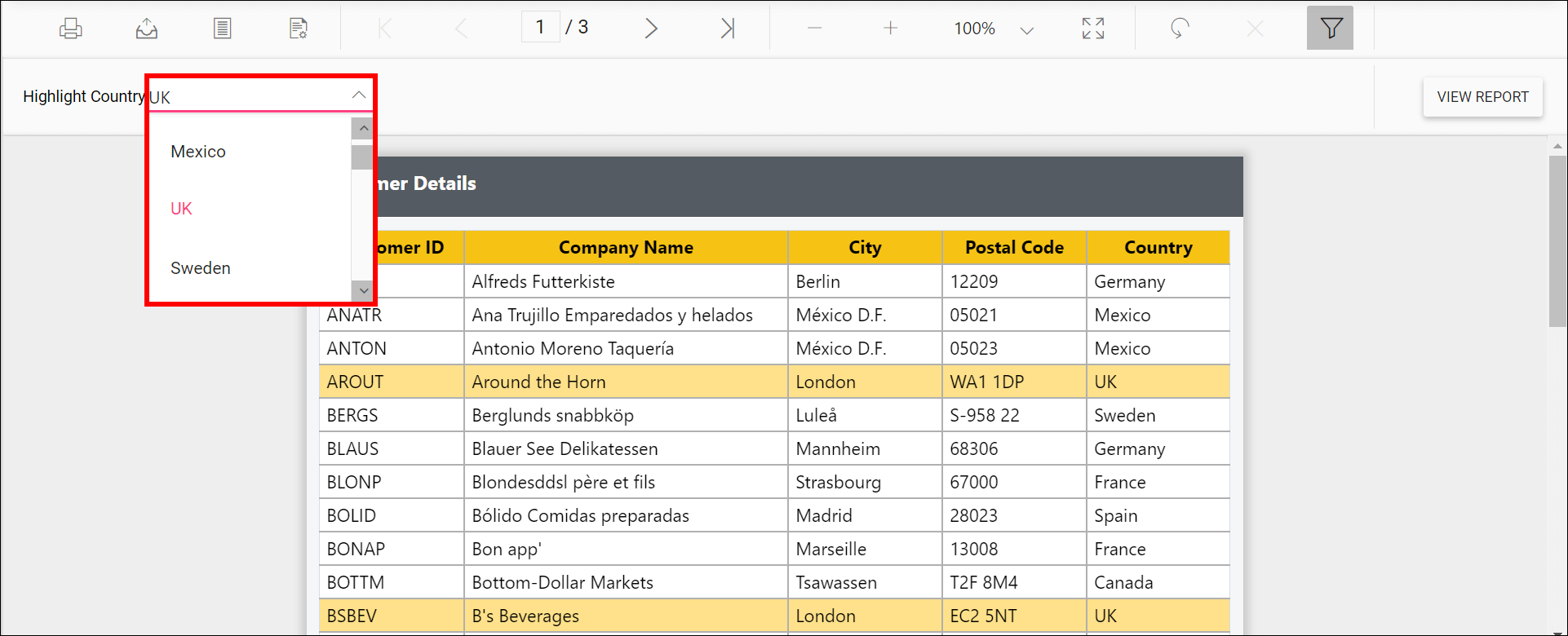
Task: Toggle the parameters filter funnel icon
Action: coord(1330,28)
